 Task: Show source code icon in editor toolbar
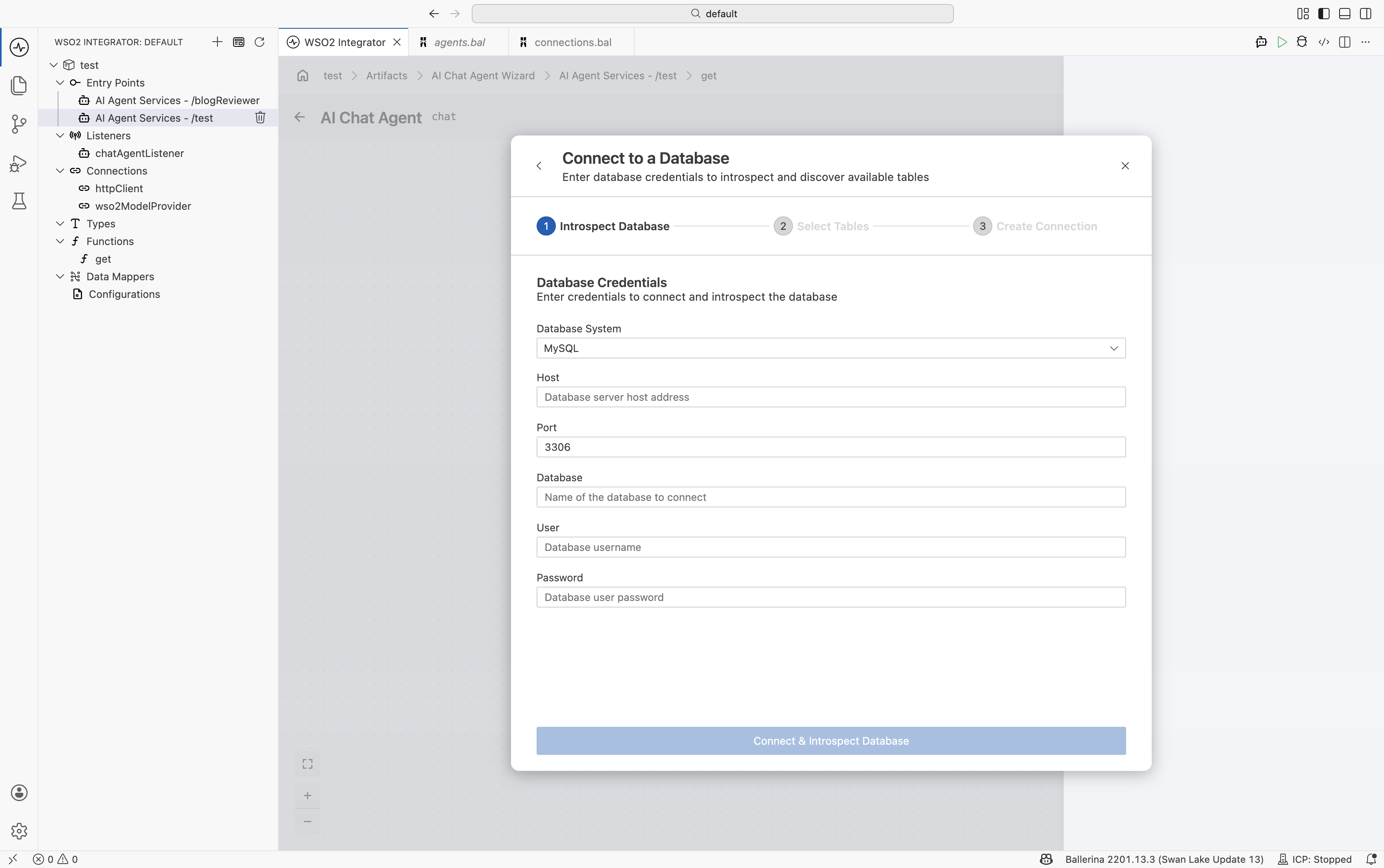1324,42
